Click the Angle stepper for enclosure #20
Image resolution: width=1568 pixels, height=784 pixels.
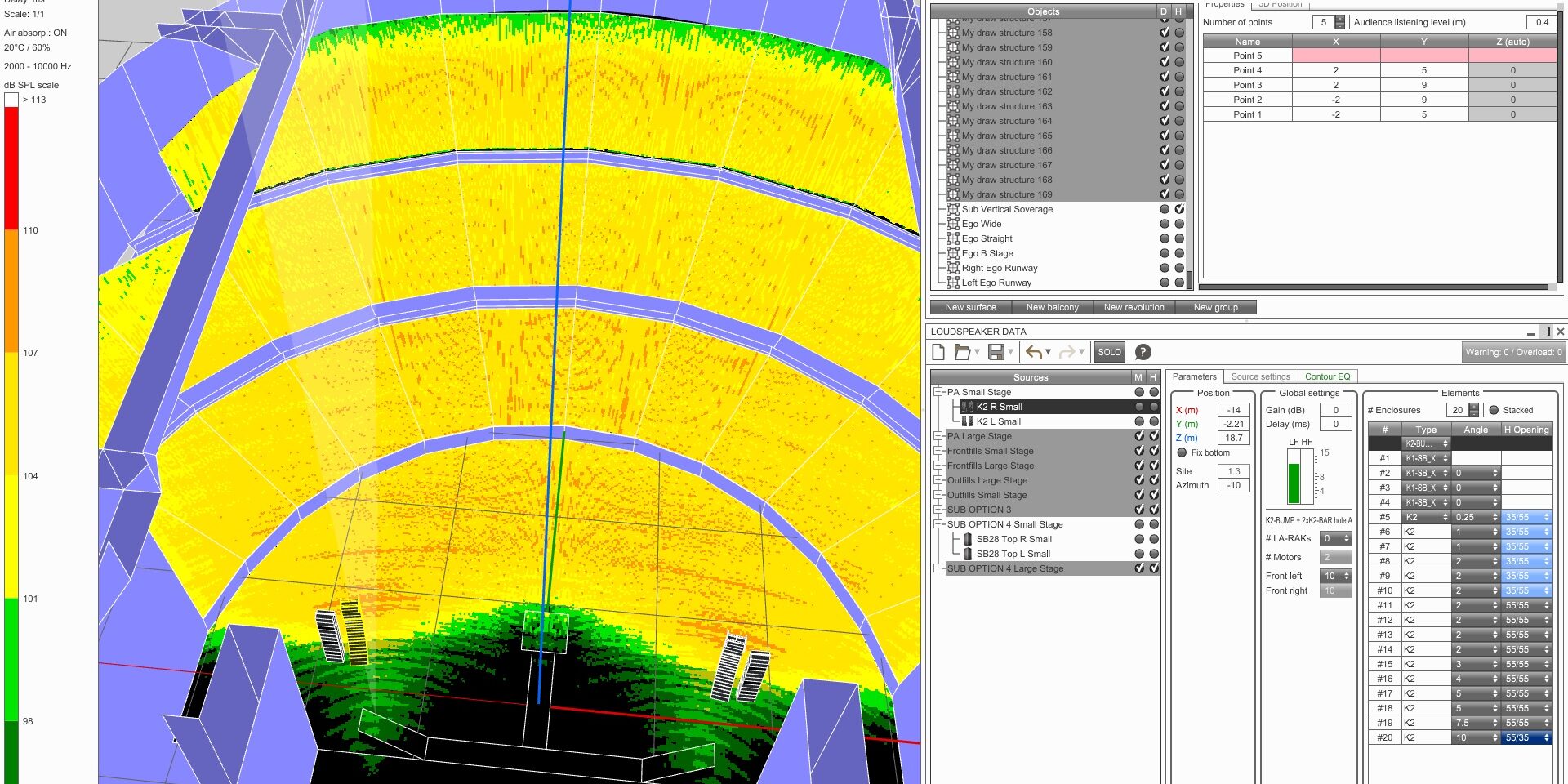tap(1495, 737)
